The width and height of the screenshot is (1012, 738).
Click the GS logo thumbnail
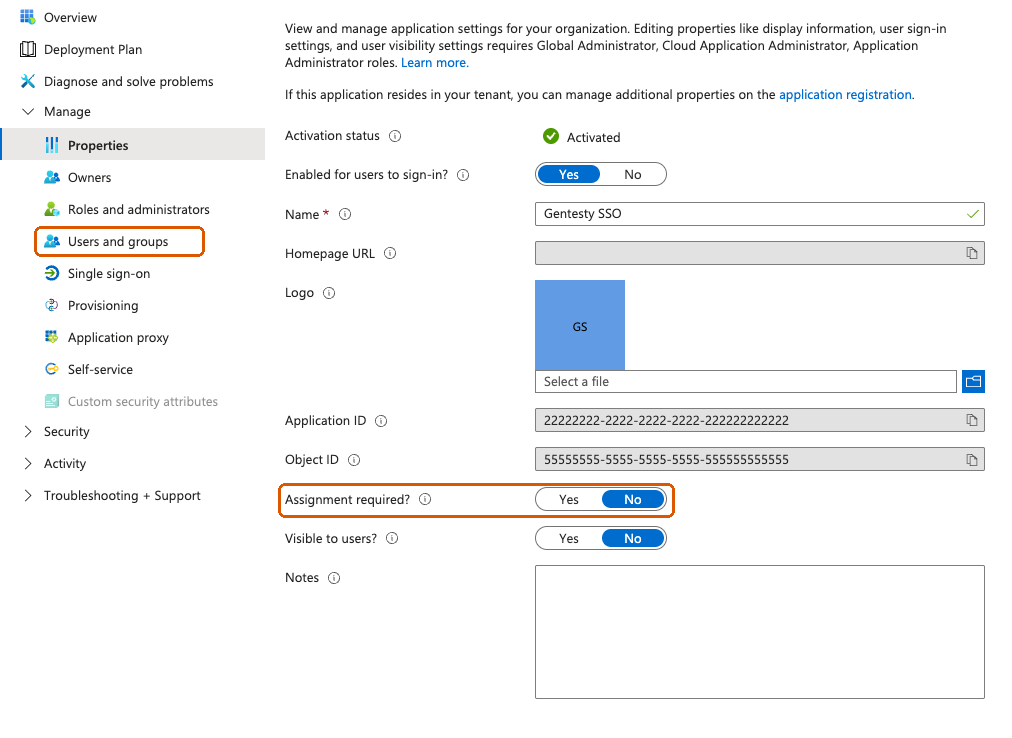pyautogui.click(x=580, y=325)
